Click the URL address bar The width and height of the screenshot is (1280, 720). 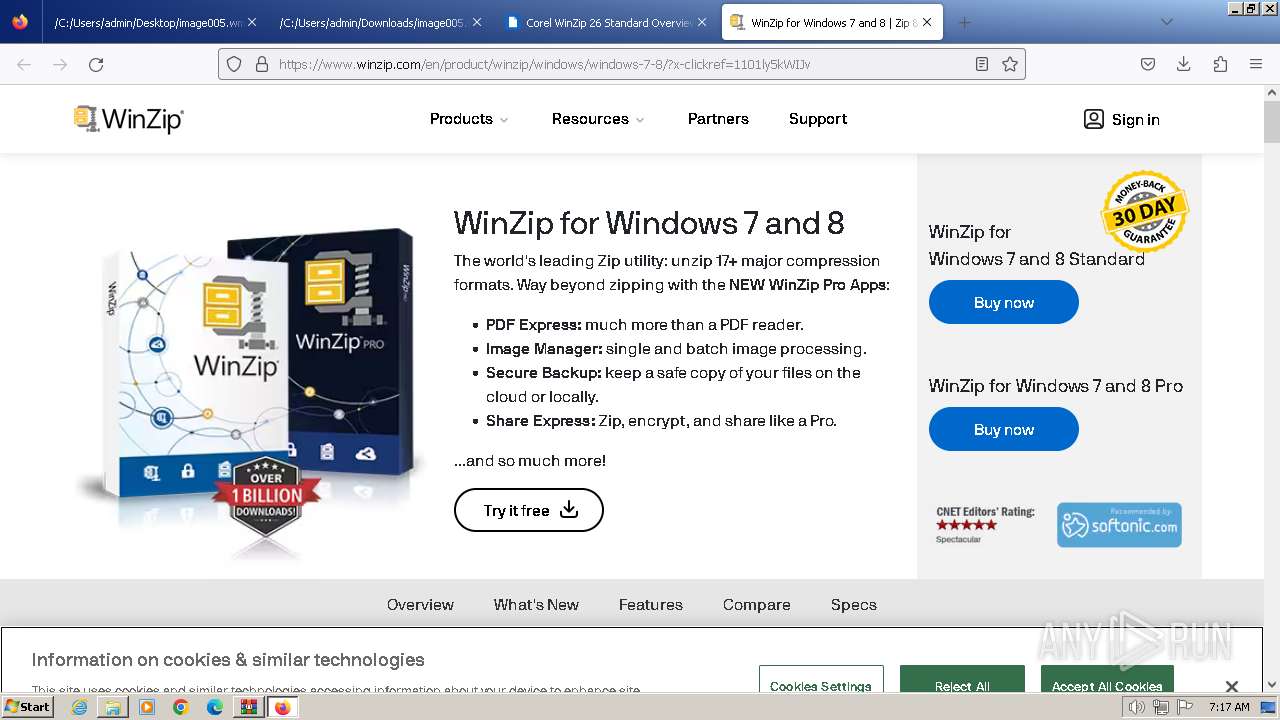pyautogui.click(x=620, y=64)
